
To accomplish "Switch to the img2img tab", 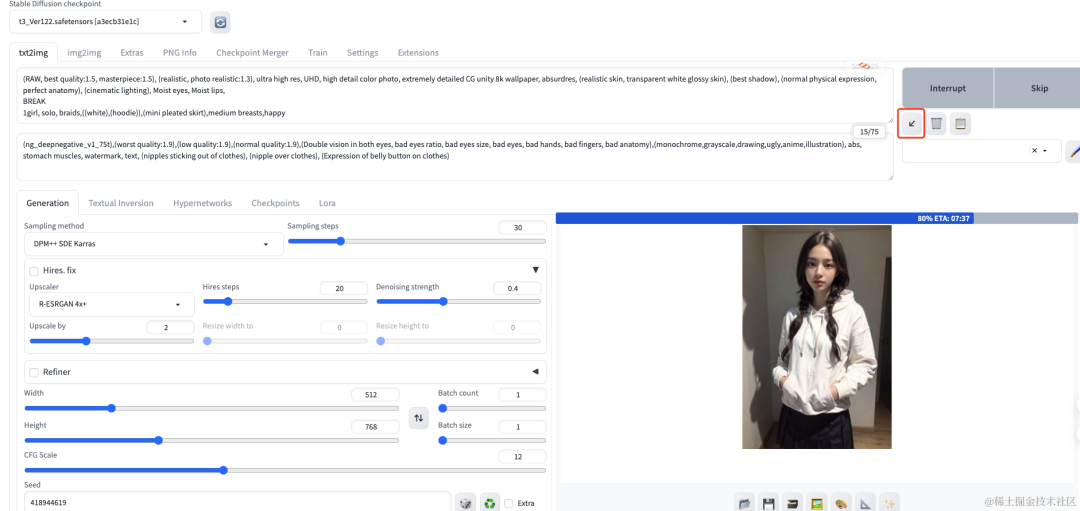I will pyautogui.click(x=84, y=52).
